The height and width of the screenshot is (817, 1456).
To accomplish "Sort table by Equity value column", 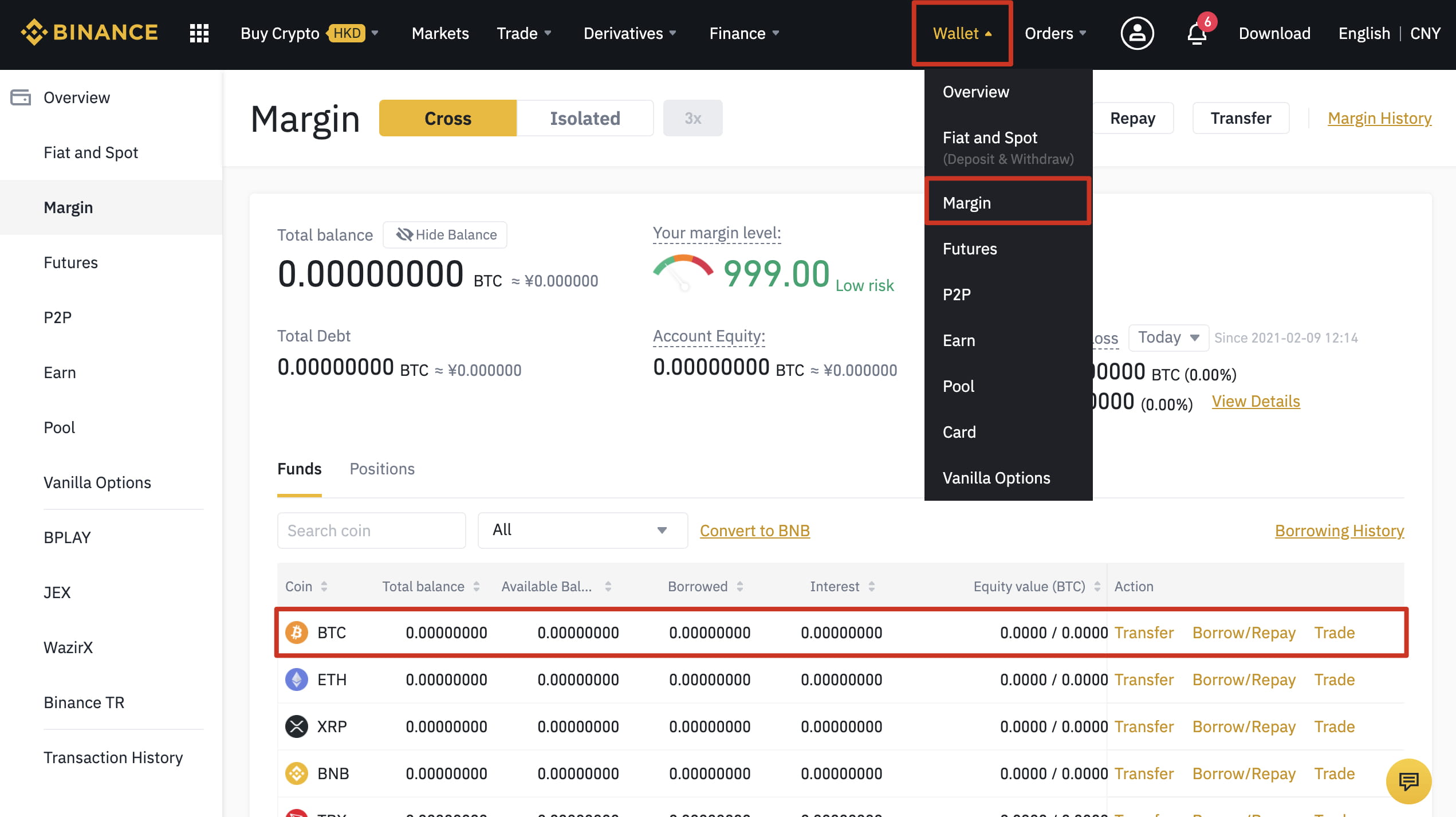I will [1097, 586].
